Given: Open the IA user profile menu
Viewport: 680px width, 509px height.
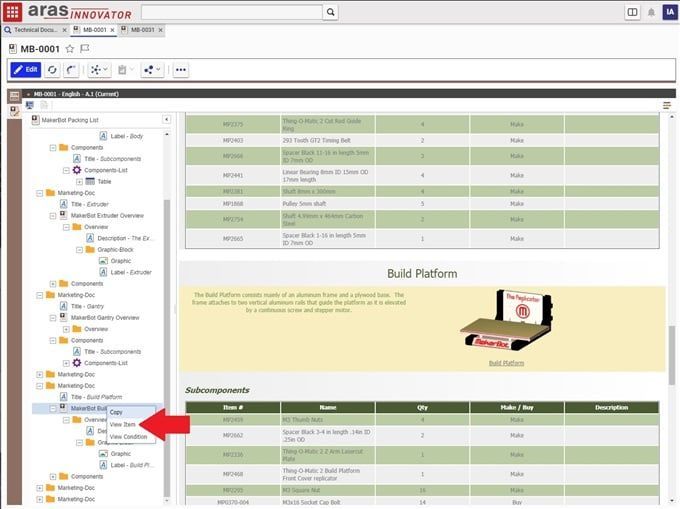Looking at the screenshot, I should click(x=669, y=12).
